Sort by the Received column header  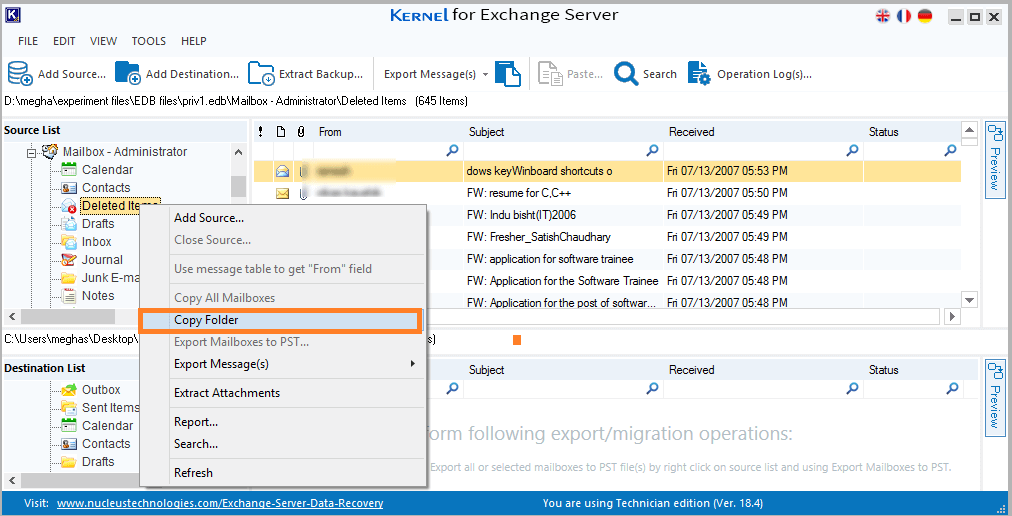click(x=764, y=132)
